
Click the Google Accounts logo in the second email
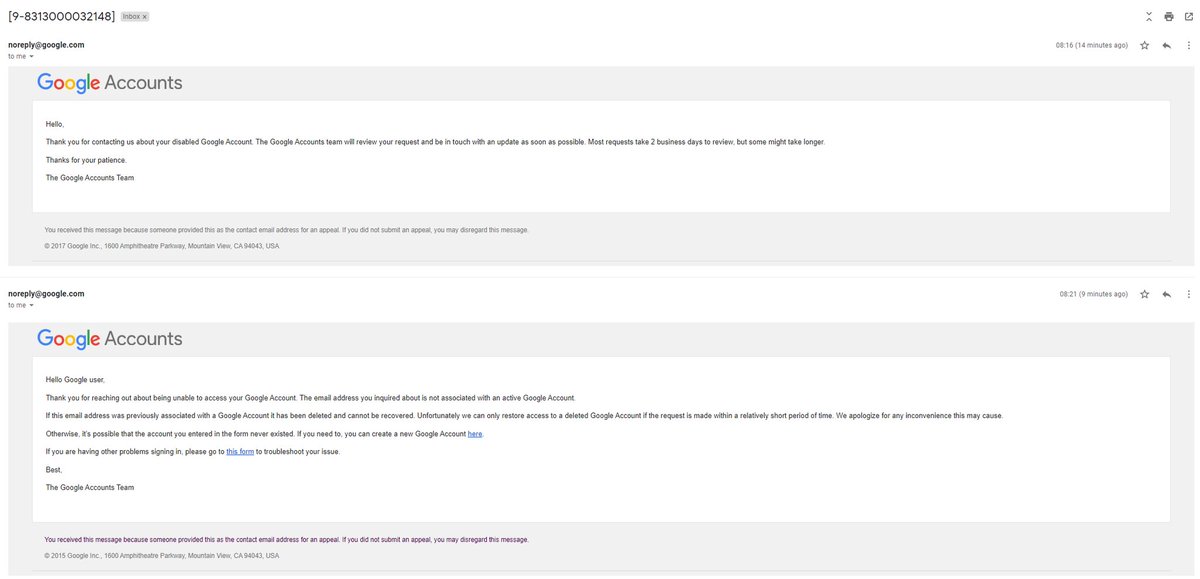110,339
